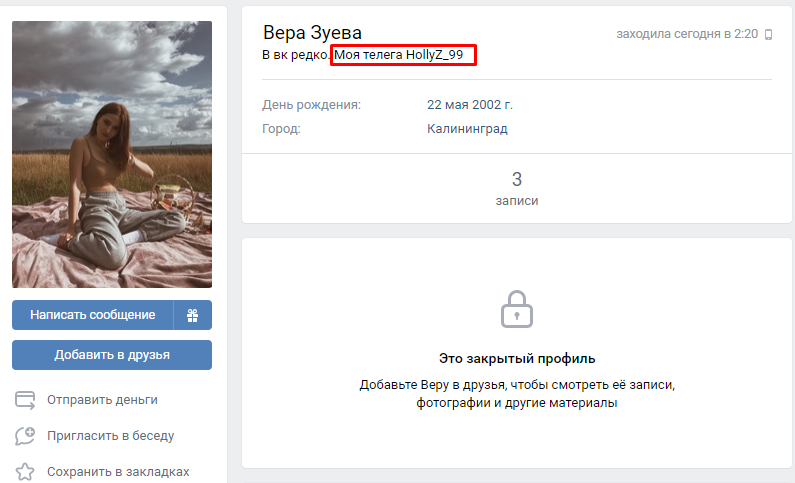Click the profile name Вера Зуева
This screenshot has width=795, height=483.
click(312, 33)
